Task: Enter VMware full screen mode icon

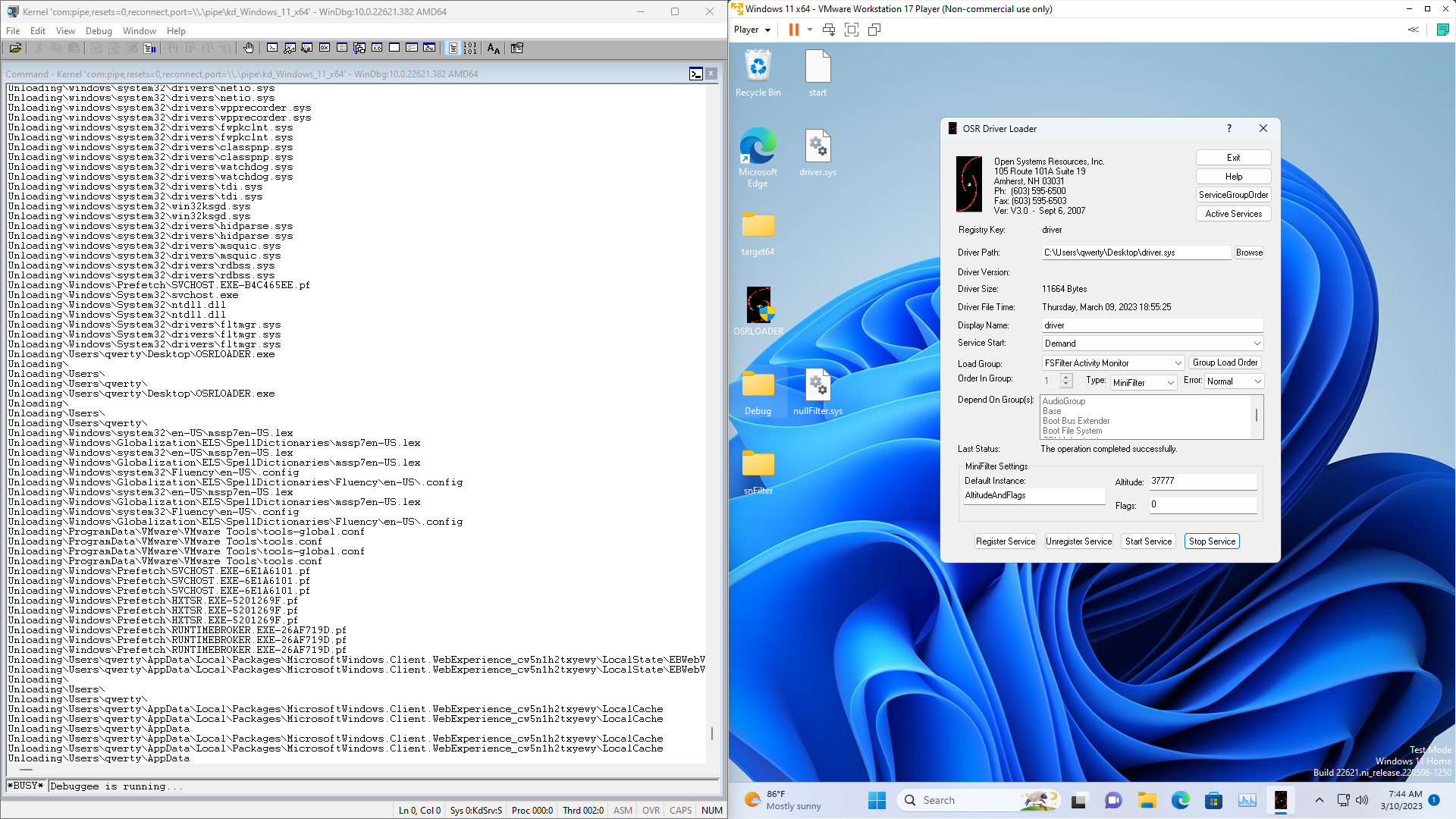Action: point(852,30)
